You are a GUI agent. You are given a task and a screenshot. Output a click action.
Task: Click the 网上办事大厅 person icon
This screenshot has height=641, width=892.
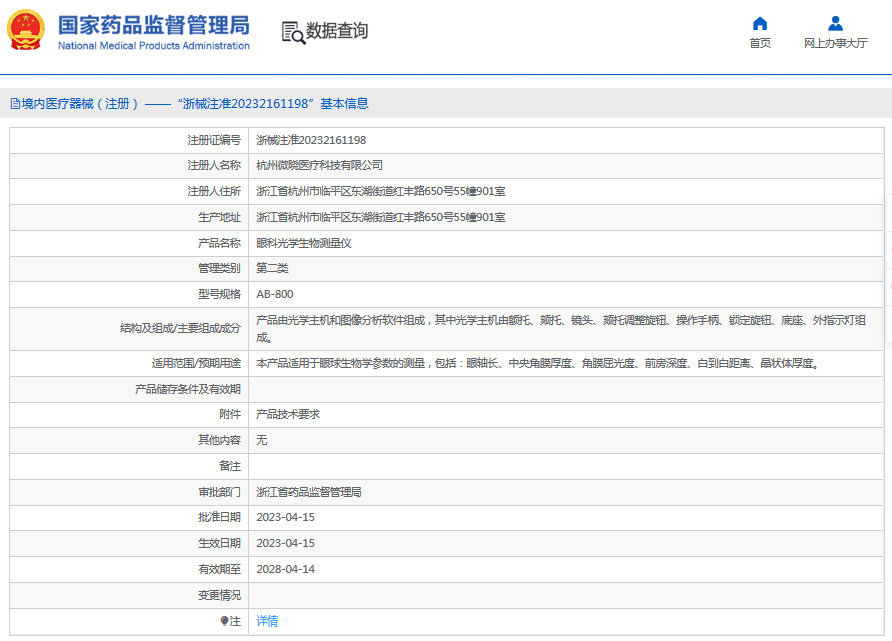coord(835,22)
